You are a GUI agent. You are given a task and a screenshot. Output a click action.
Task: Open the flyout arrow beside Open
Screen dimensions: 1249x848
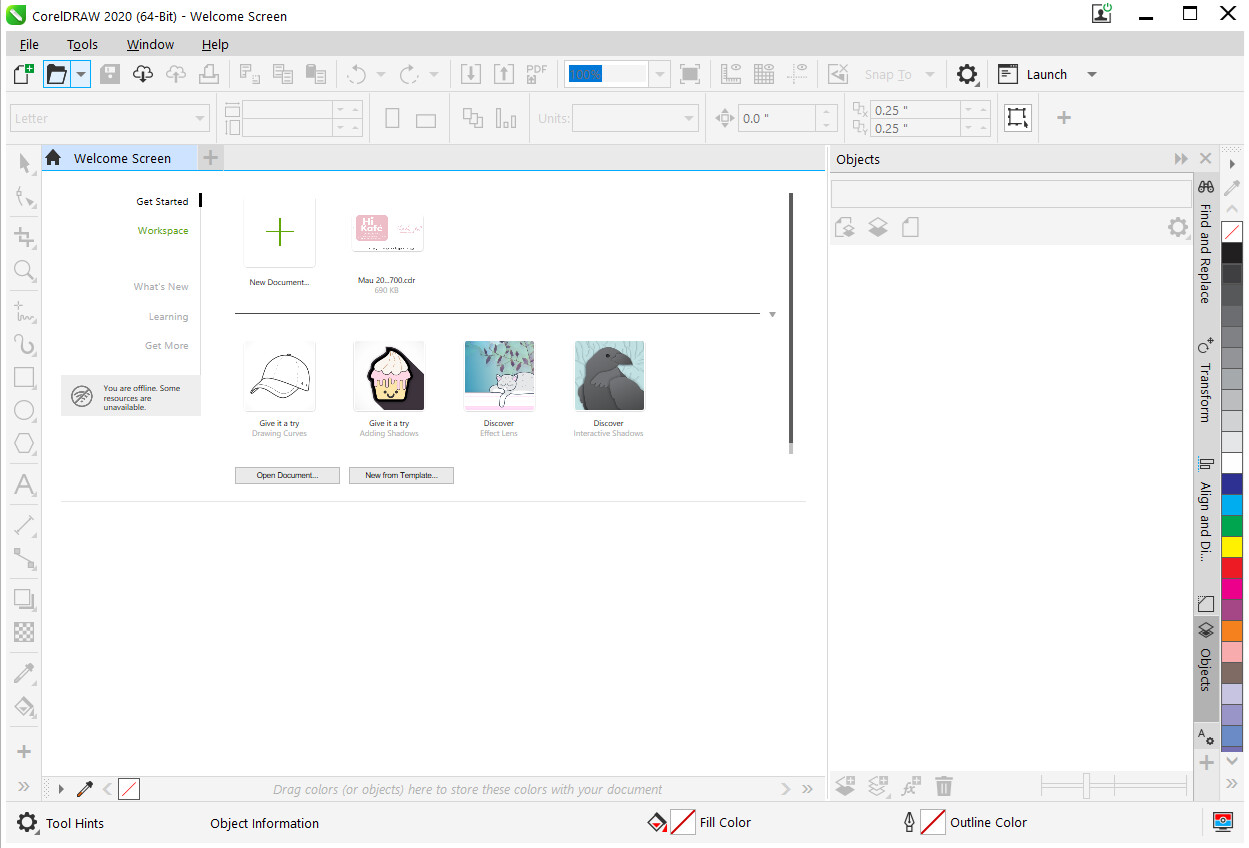(80, 73)
